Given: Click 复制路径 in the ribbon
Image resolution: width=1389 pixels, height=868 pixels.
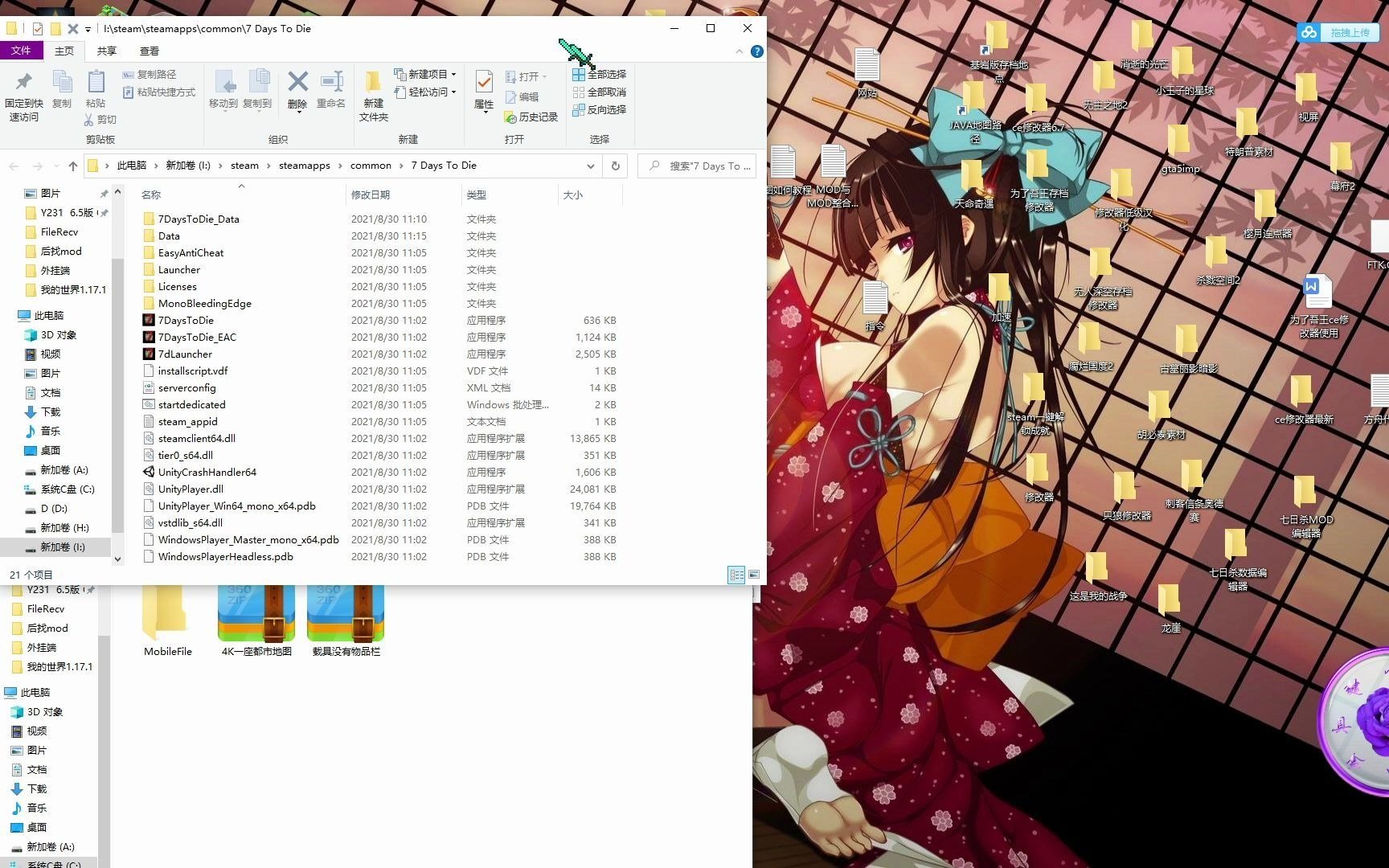Looking at the screenshot, I should click(x=150, y=74).
